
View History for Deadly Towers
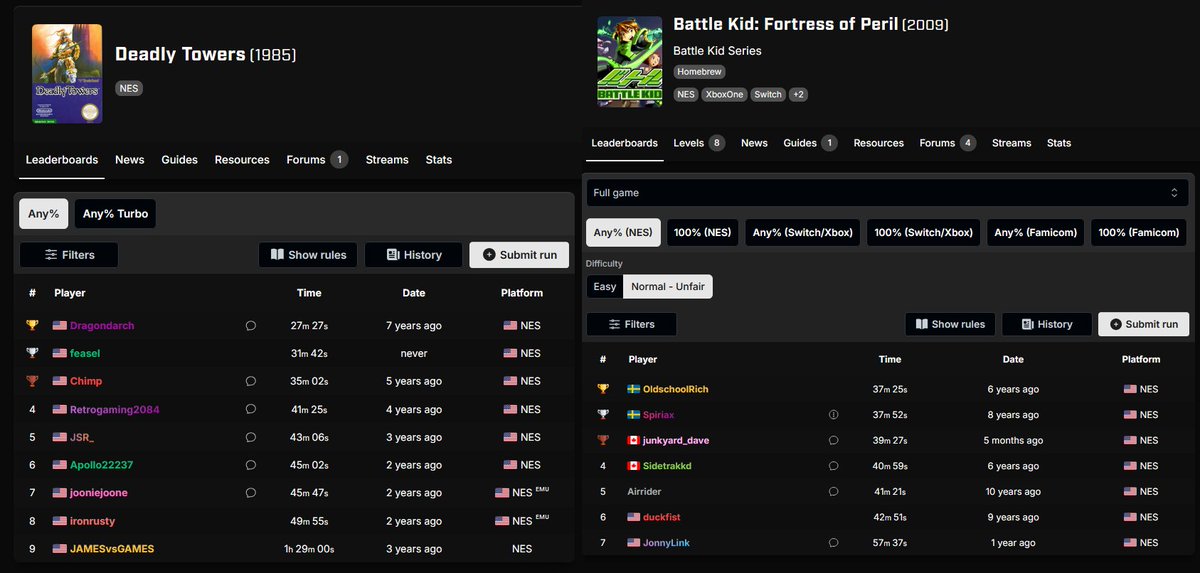coord(413,255)
